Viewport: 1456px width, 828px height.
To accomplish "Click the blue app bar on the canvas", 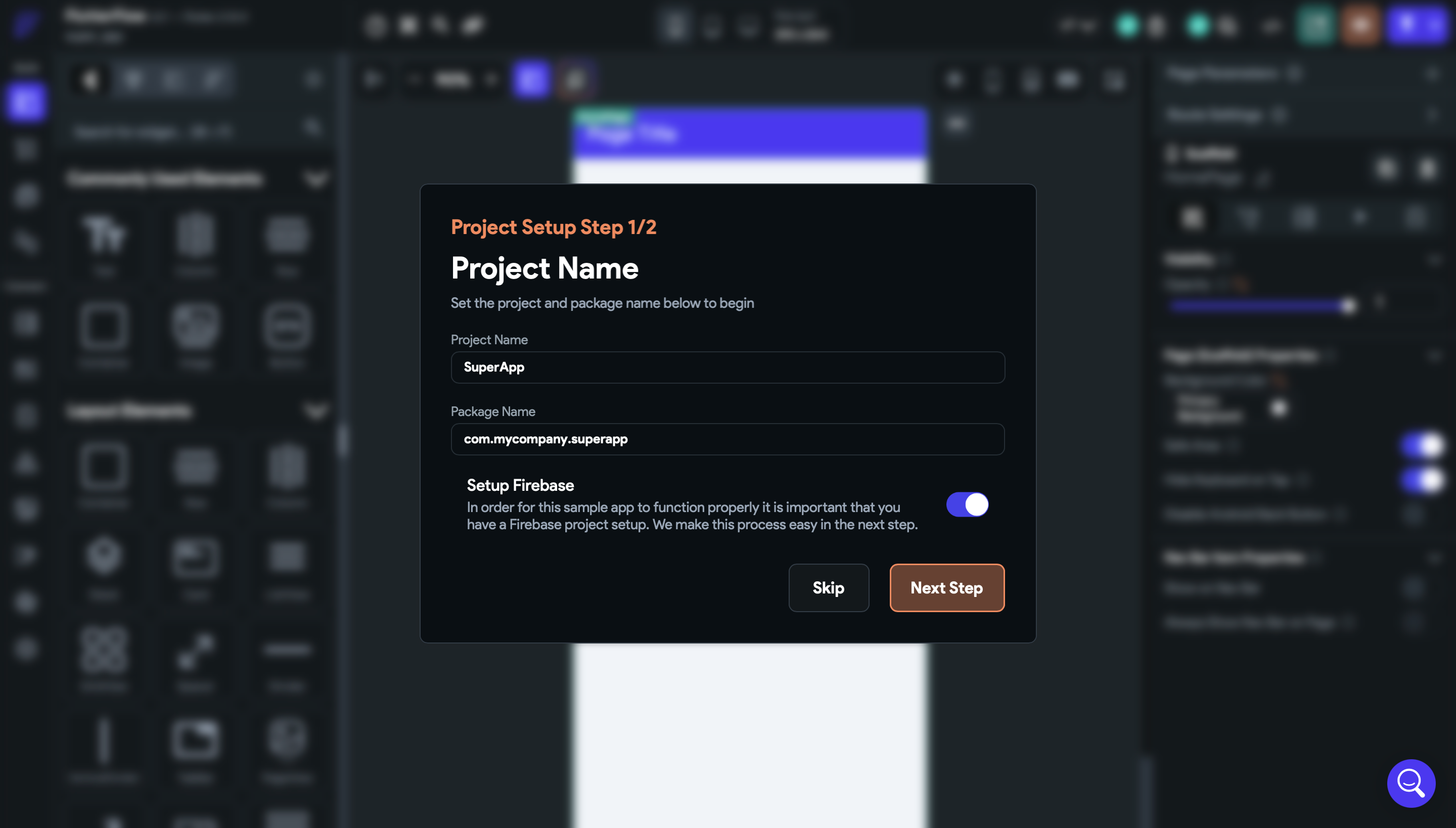I will click(x=750, y=134).
